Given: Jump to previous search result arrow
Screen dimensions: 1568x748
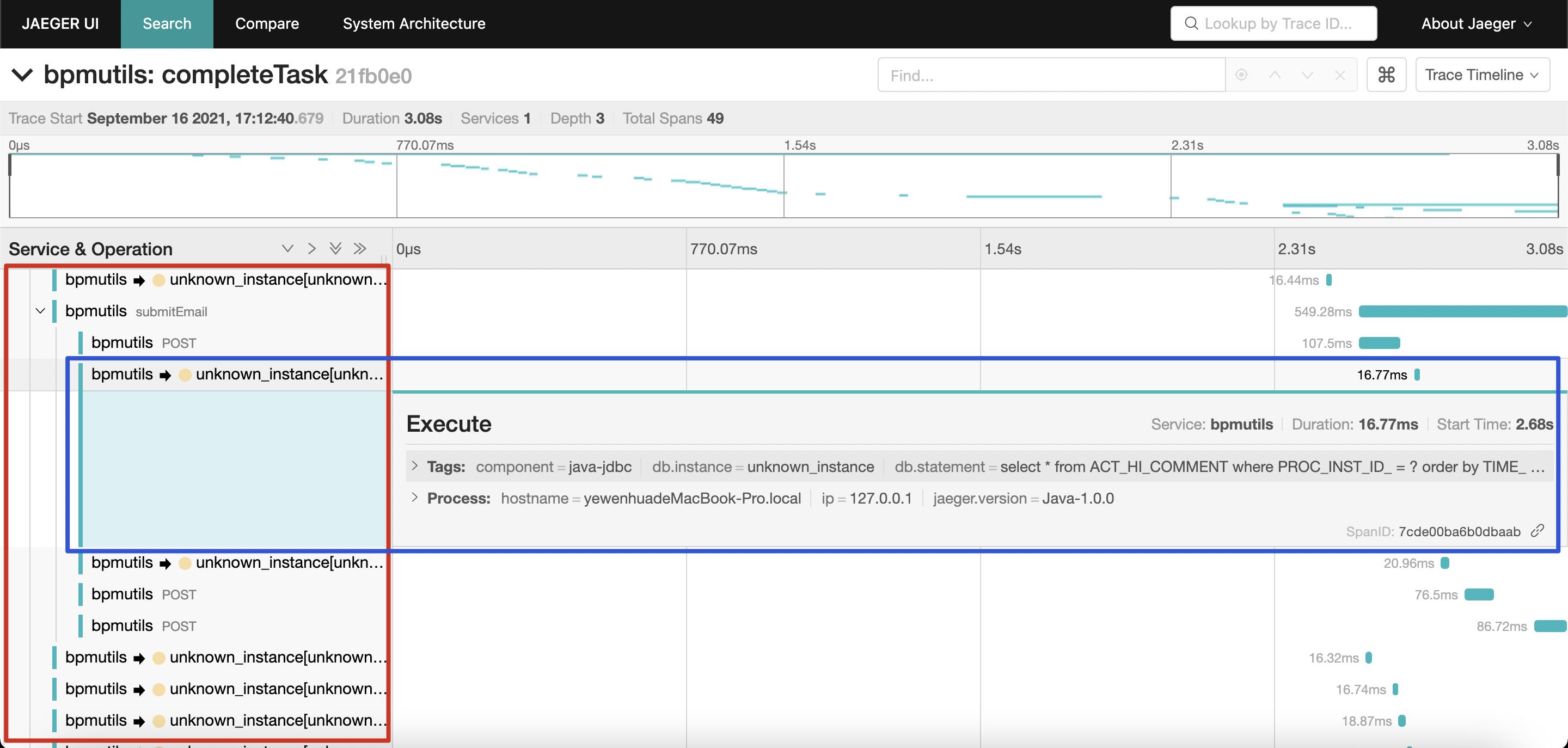Looking at the screenshot, I should tap(1275, 75).
